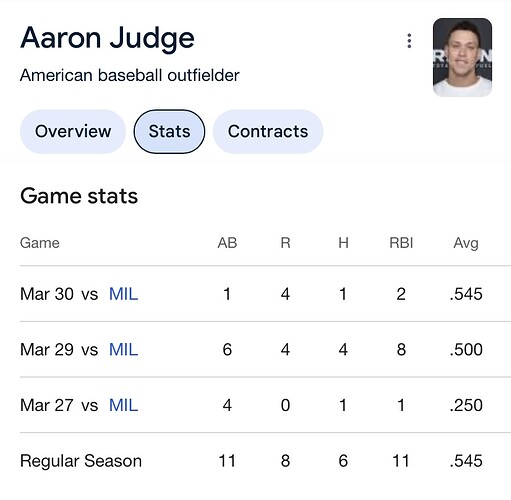Image resolution: width=511 pixels, height=500 pixels.
Task: Open the three-dot more options menu
Action: click(x=409, y=41)
